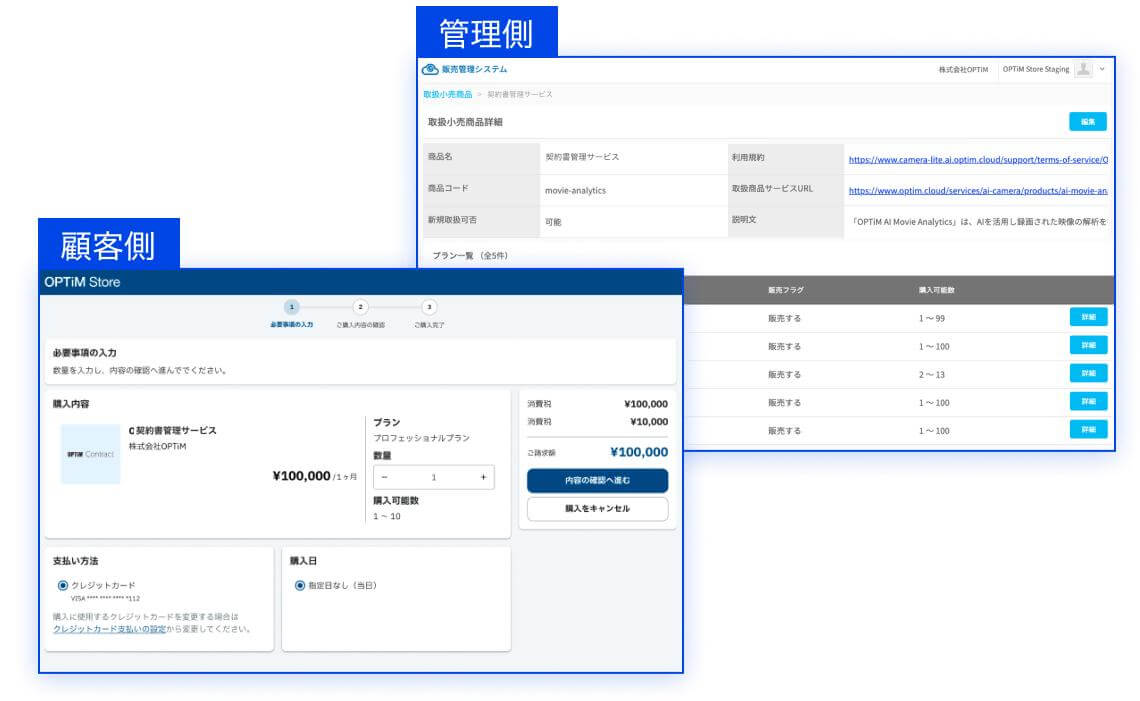Click the OPTiM AI Movie Analytics description text
Viewport: 1140px width, 701px height.
(x=979, y=222)
